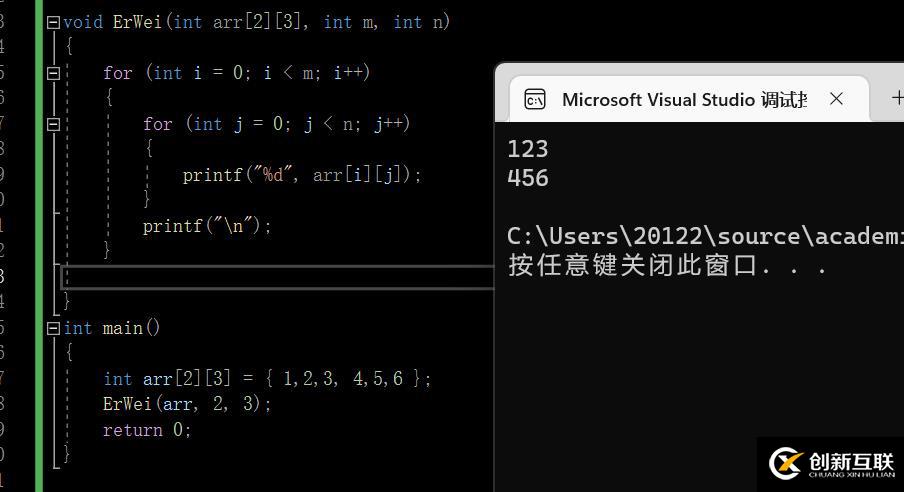
Task: Collapse the inner for-loop with variable j
Action: click(x=53, y=124)
